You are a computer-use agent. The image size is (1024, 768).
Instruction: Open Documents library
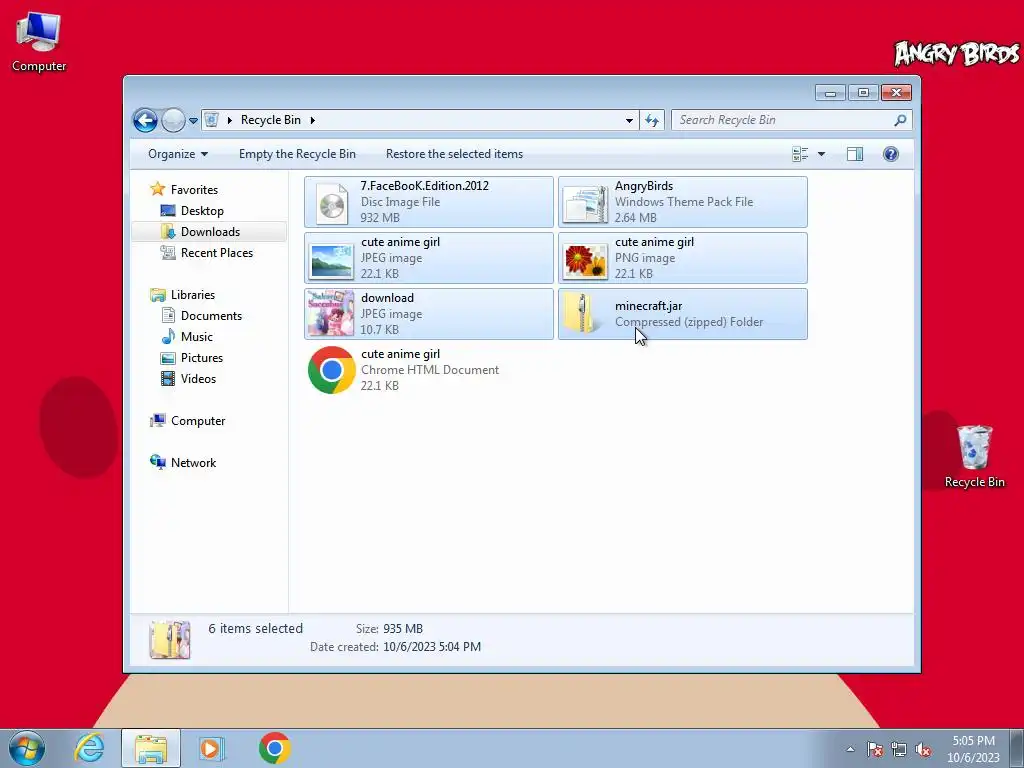211,316
